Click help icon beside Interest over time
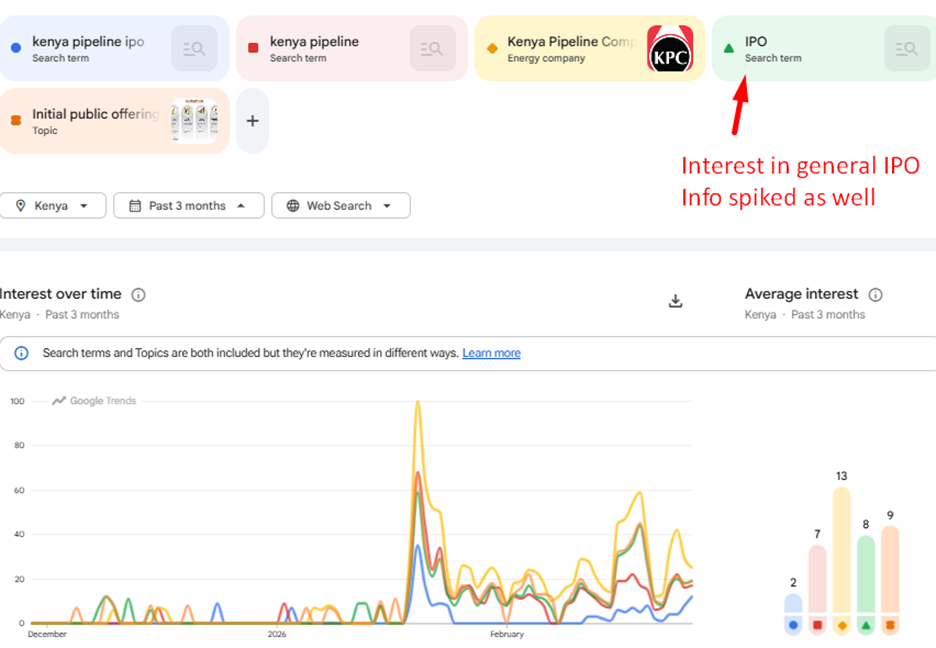Image resolution: width=936 pixels, height=648 pixels. (139, 295)
